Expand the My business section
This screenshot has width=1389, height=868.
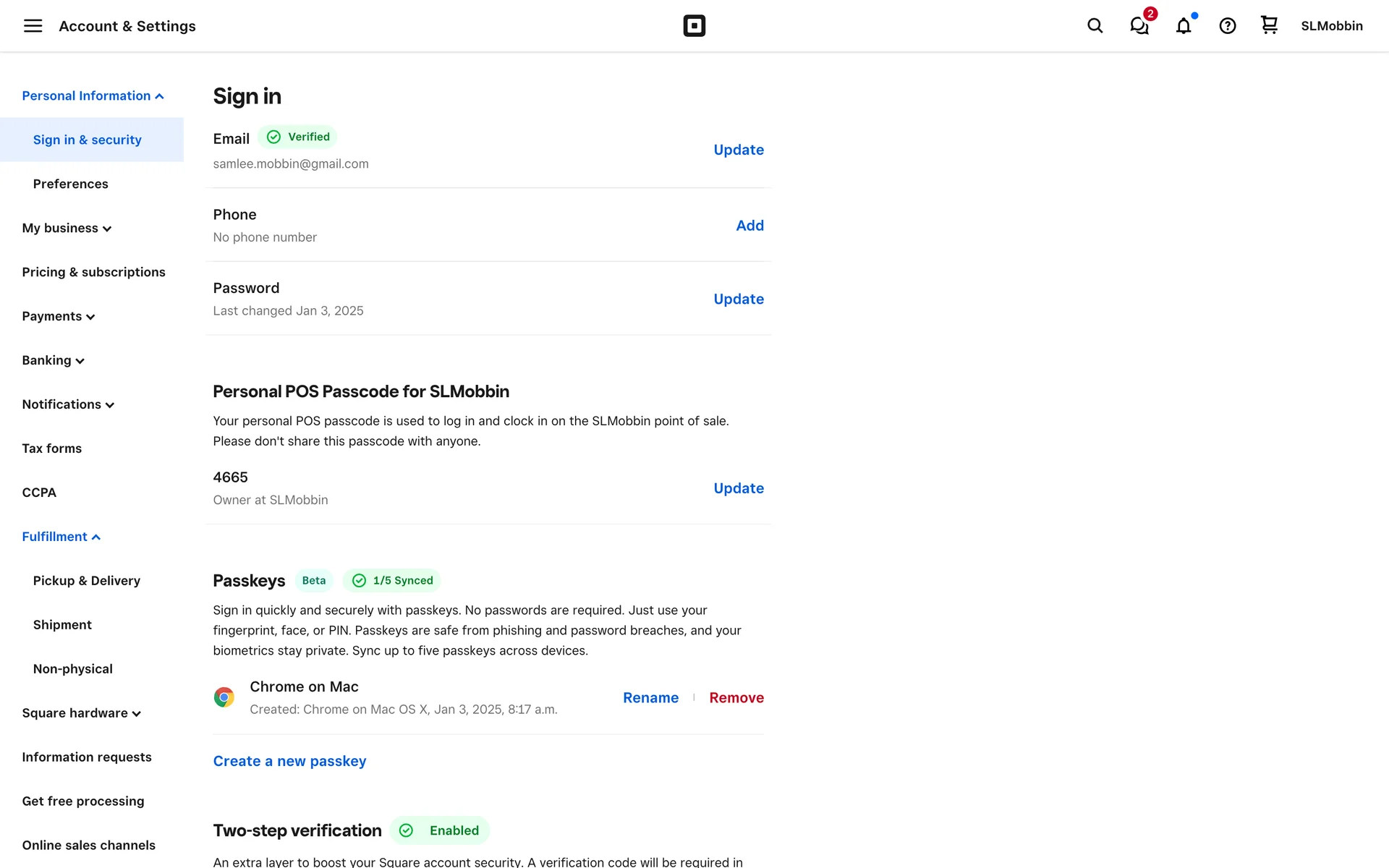(67, 229)
